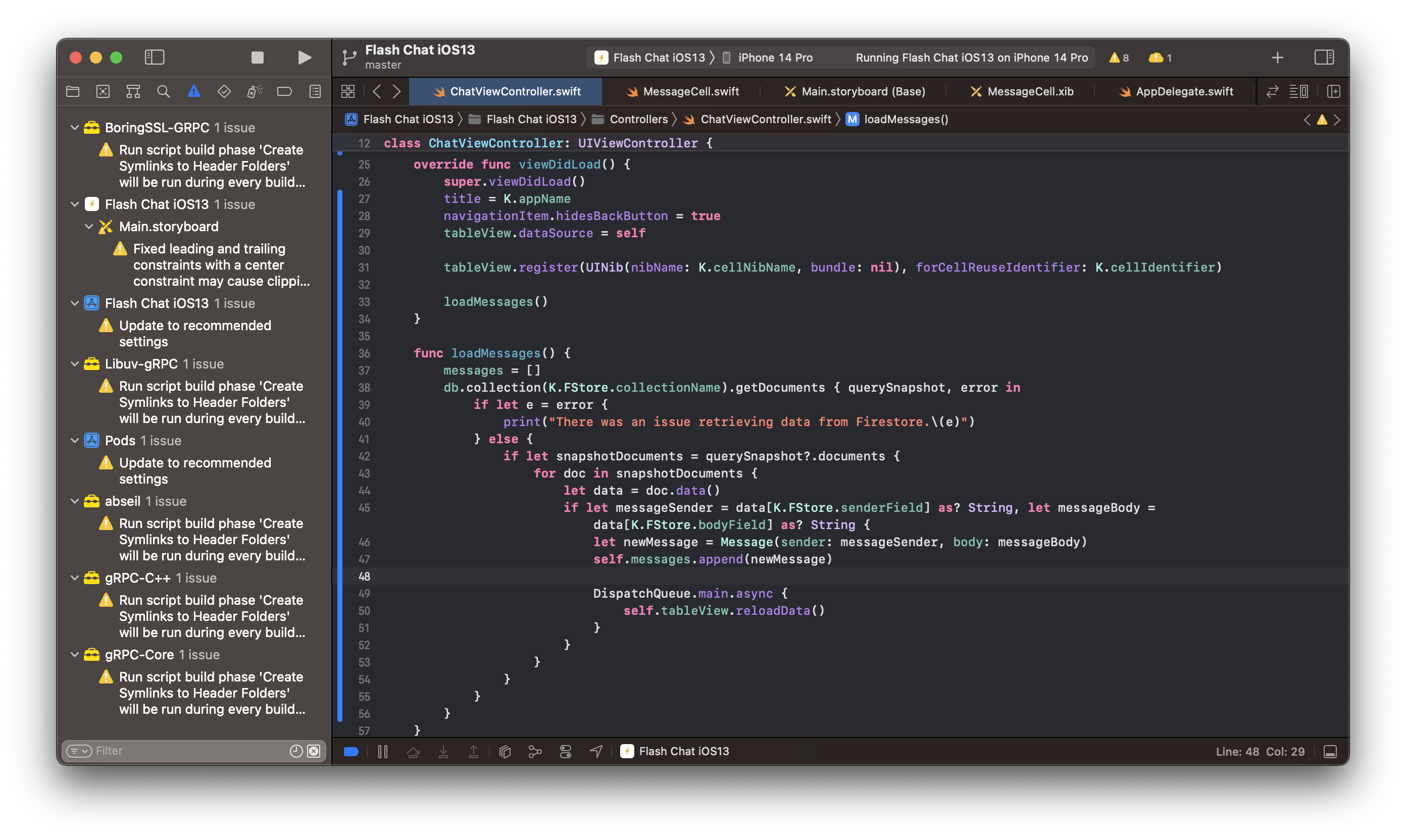Select the Breakpoint navigator icon
This screenshot has width=1406, height=840.
tap(284, 91)
